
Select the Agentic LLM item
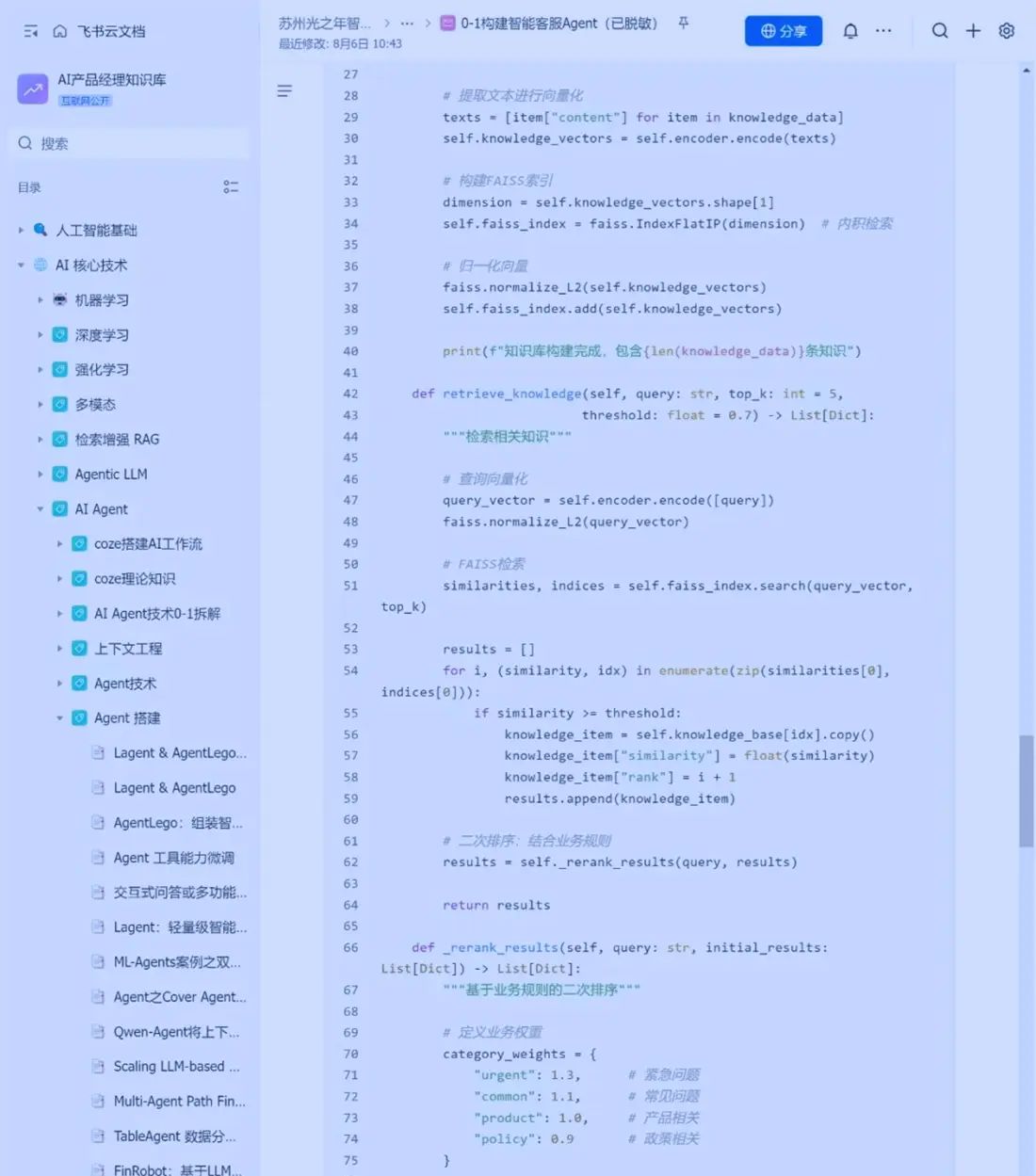point(111,475)
